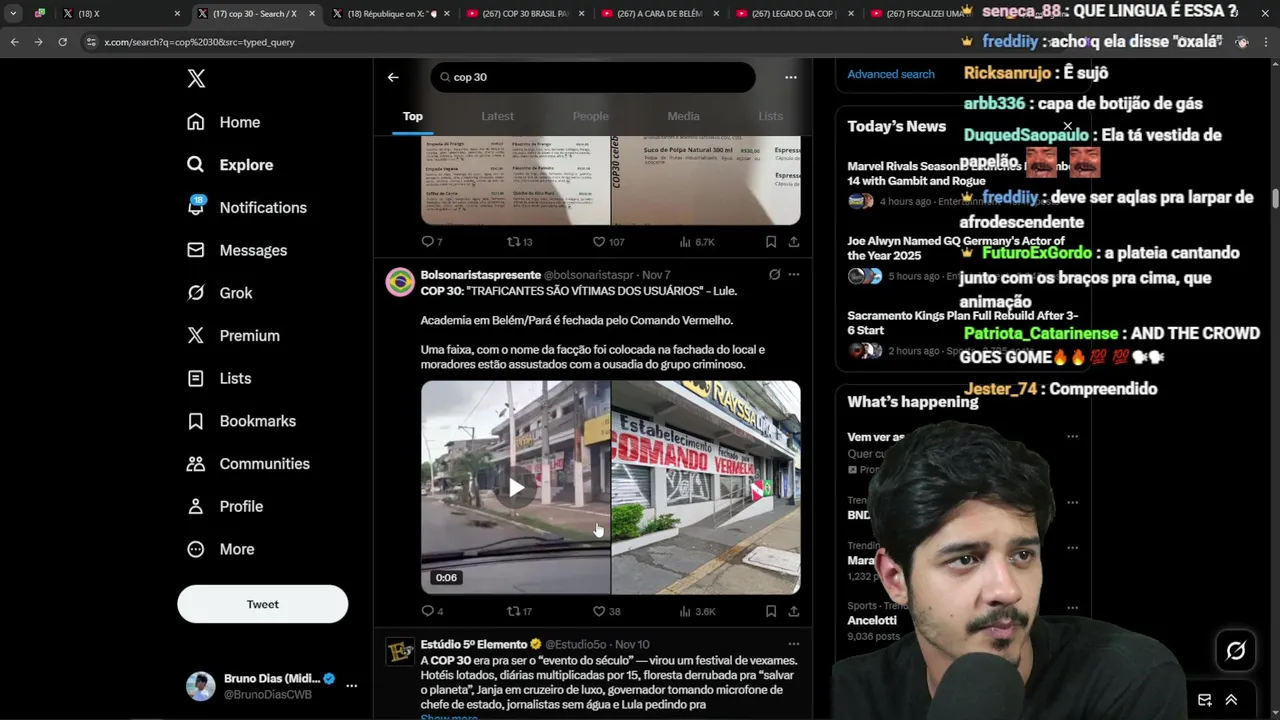Expand the messages drawer double arrow
Viewport: 1280px width, 720px height.
(x=1231, y=700)
